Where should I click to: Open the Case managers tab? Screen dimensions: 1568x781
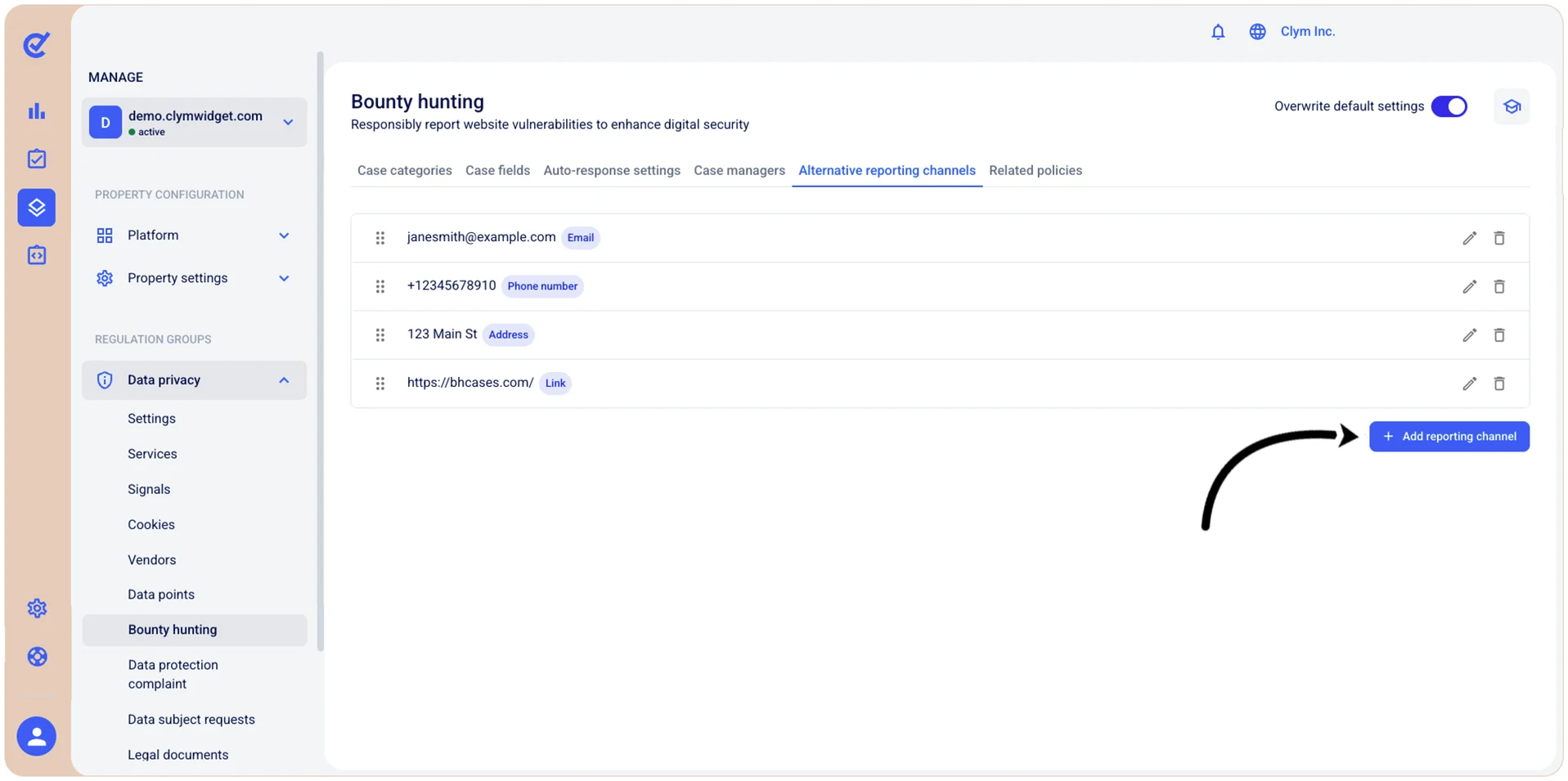pyautogui.click(x=739, y=170)
